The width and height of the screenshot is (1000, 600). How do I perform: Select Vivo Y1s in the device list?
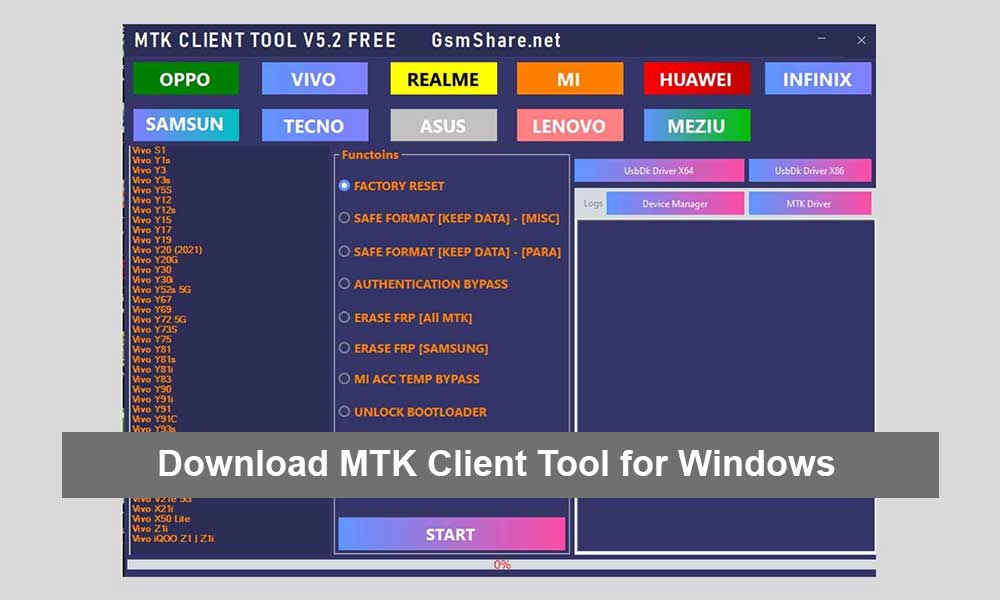(151, 160)
